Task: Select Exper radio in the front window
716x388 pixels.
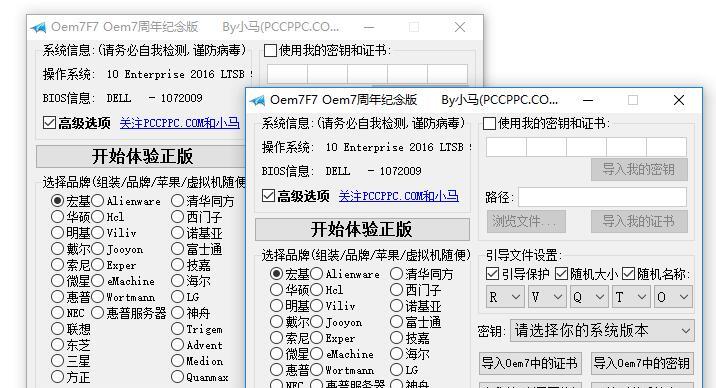Action: pos(316,338)
